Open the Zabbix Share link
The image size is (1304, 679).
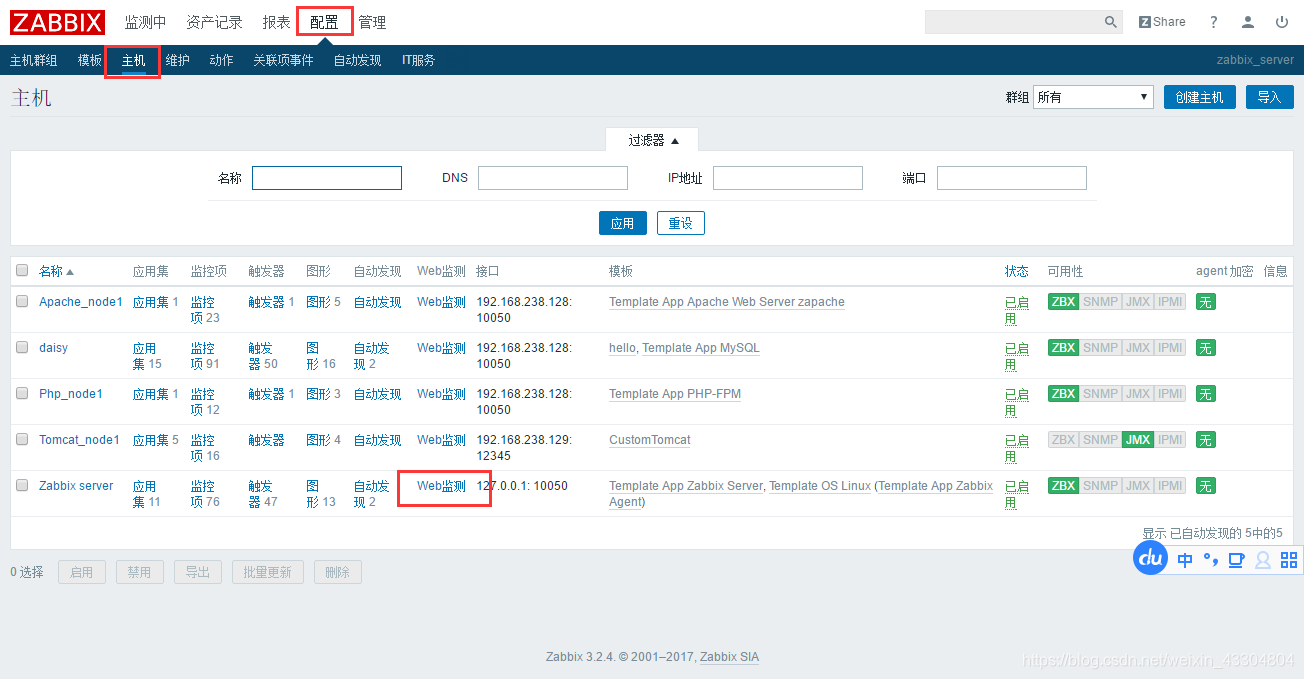1162,22
